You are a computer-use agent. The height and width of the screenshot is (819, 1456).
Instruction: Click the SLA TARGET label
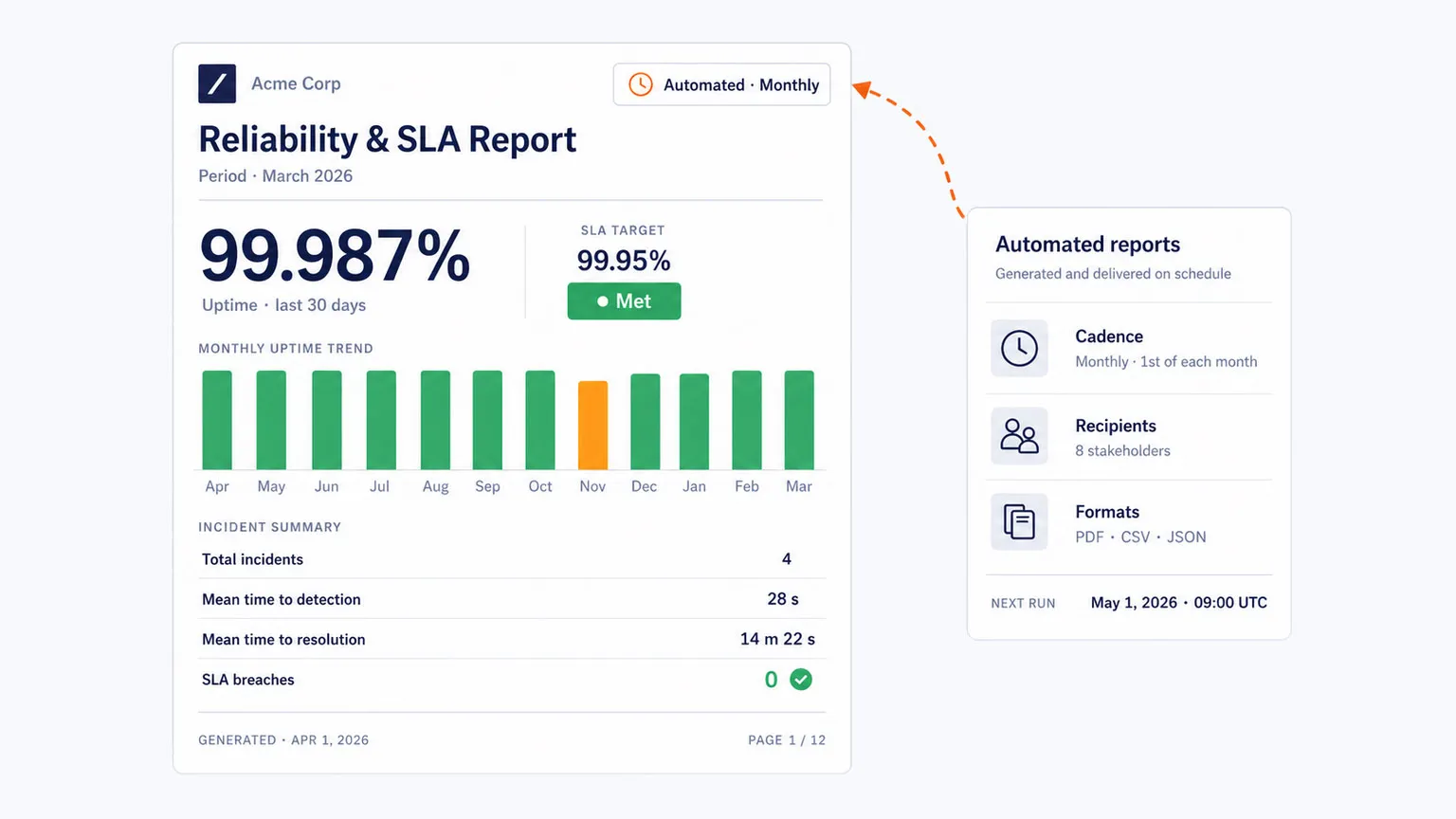(x=623, y=230)
